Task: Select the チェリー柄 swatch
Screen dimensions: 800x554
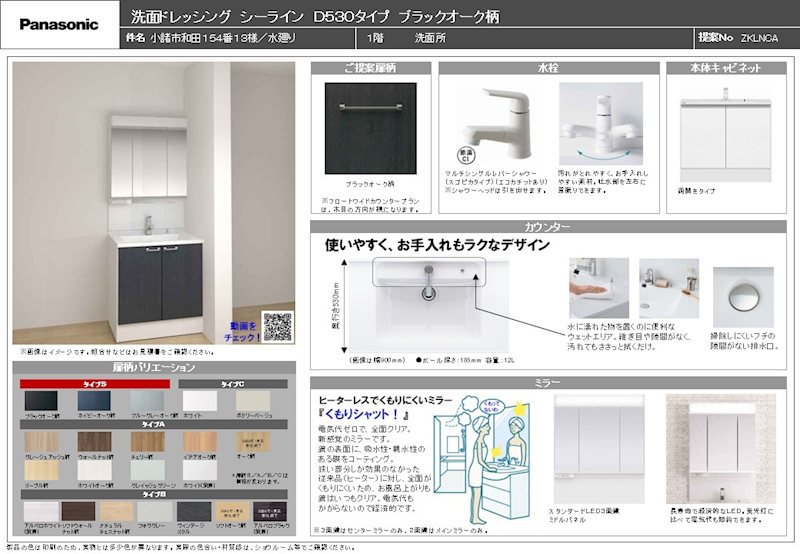Action: point(147,442)
